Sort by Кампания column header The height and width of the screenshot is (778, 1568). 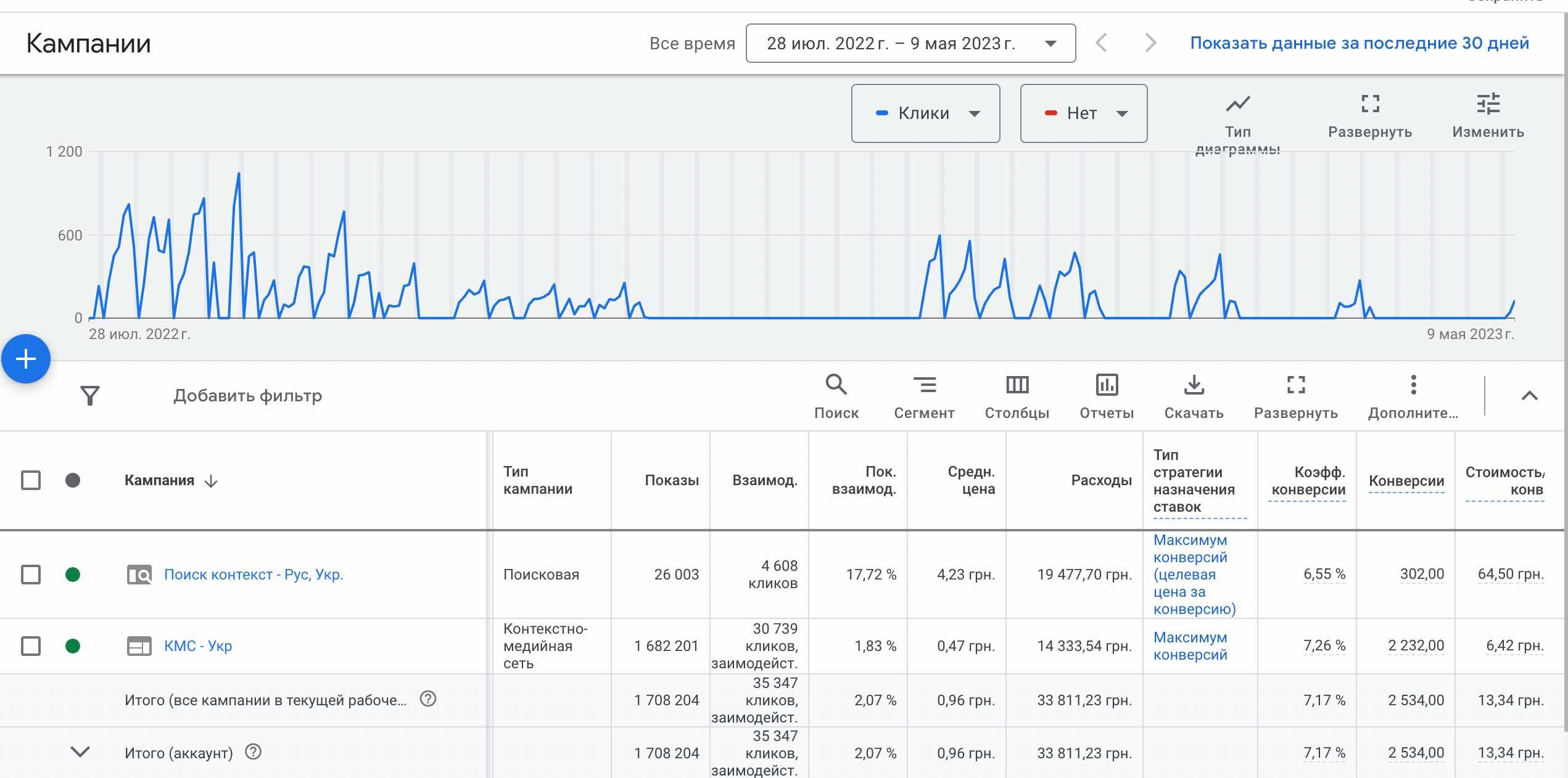pos(159,480)
